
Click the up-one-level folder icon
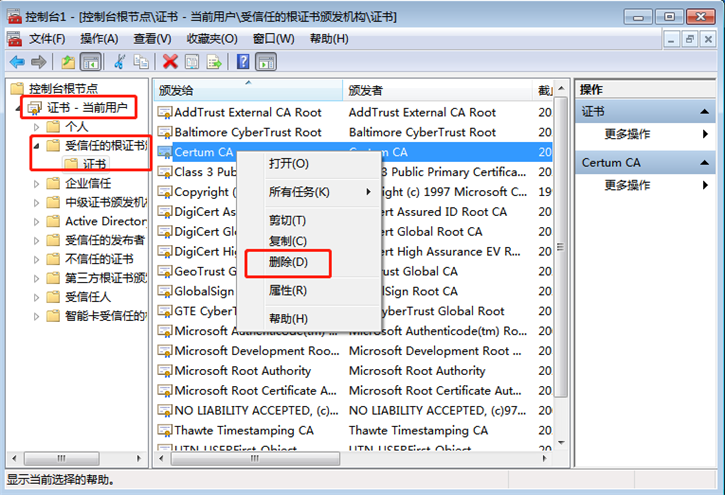(x=68, y=62)
